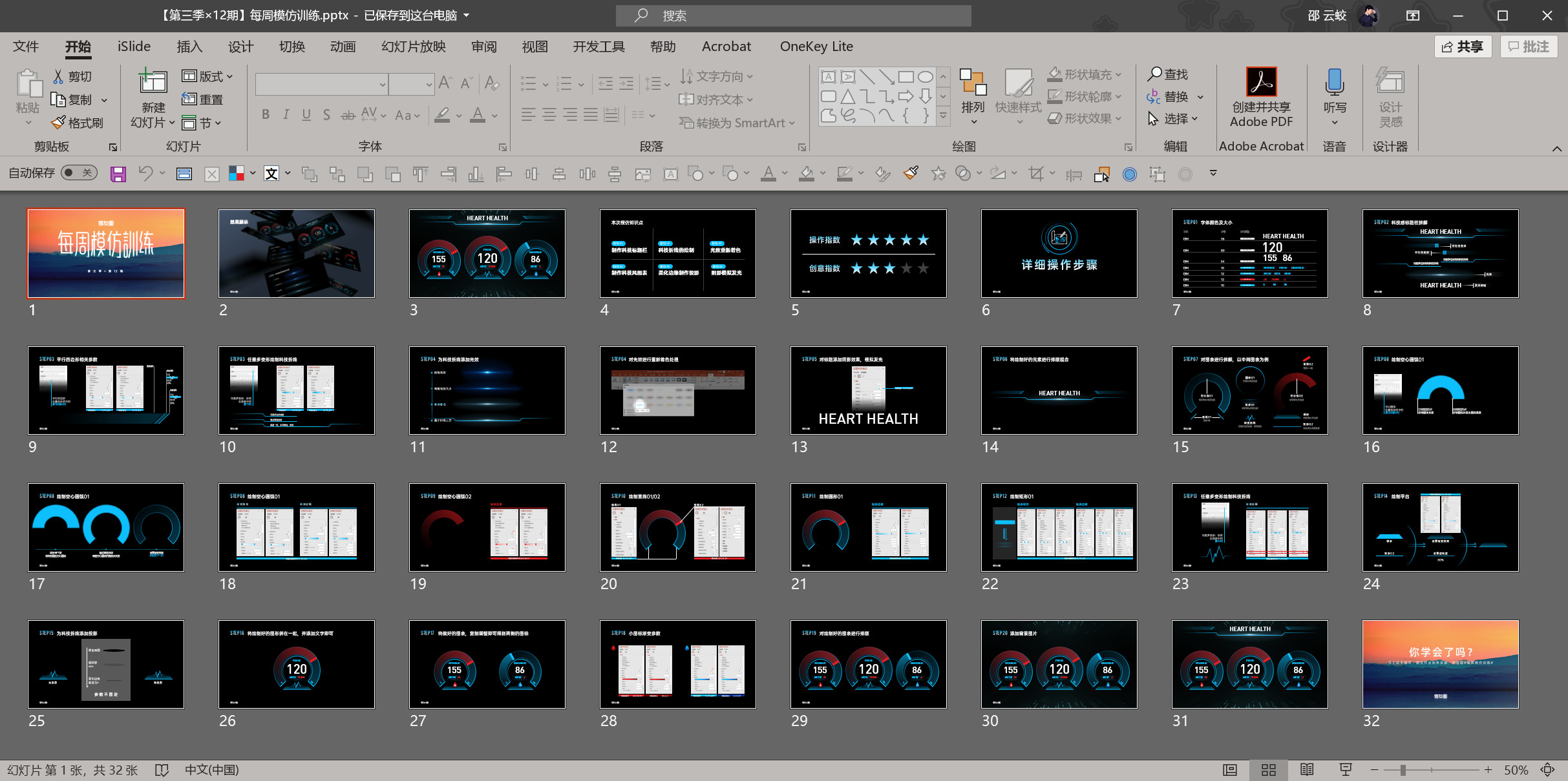This screenshot has width=1568, height=781.
Task: Click the Undo arrow icon
Action: (x=146, y=173)
